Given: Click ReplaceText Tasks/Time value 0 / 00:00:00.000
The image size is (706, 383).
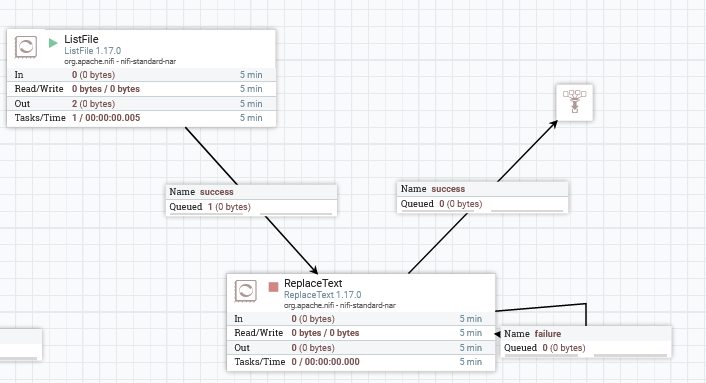Looking at the screenshot, I should pos(326,362).
